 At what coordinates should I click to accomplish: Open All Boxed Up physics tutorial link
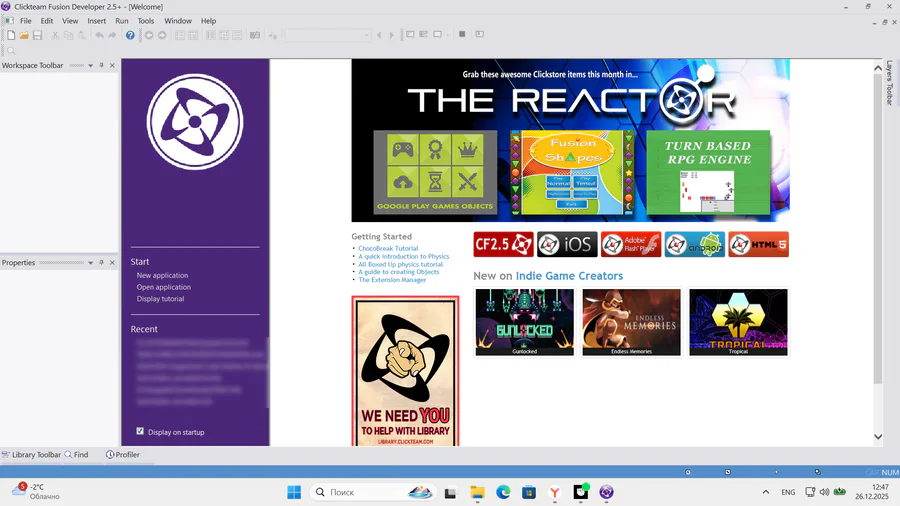tap(401, 264)
